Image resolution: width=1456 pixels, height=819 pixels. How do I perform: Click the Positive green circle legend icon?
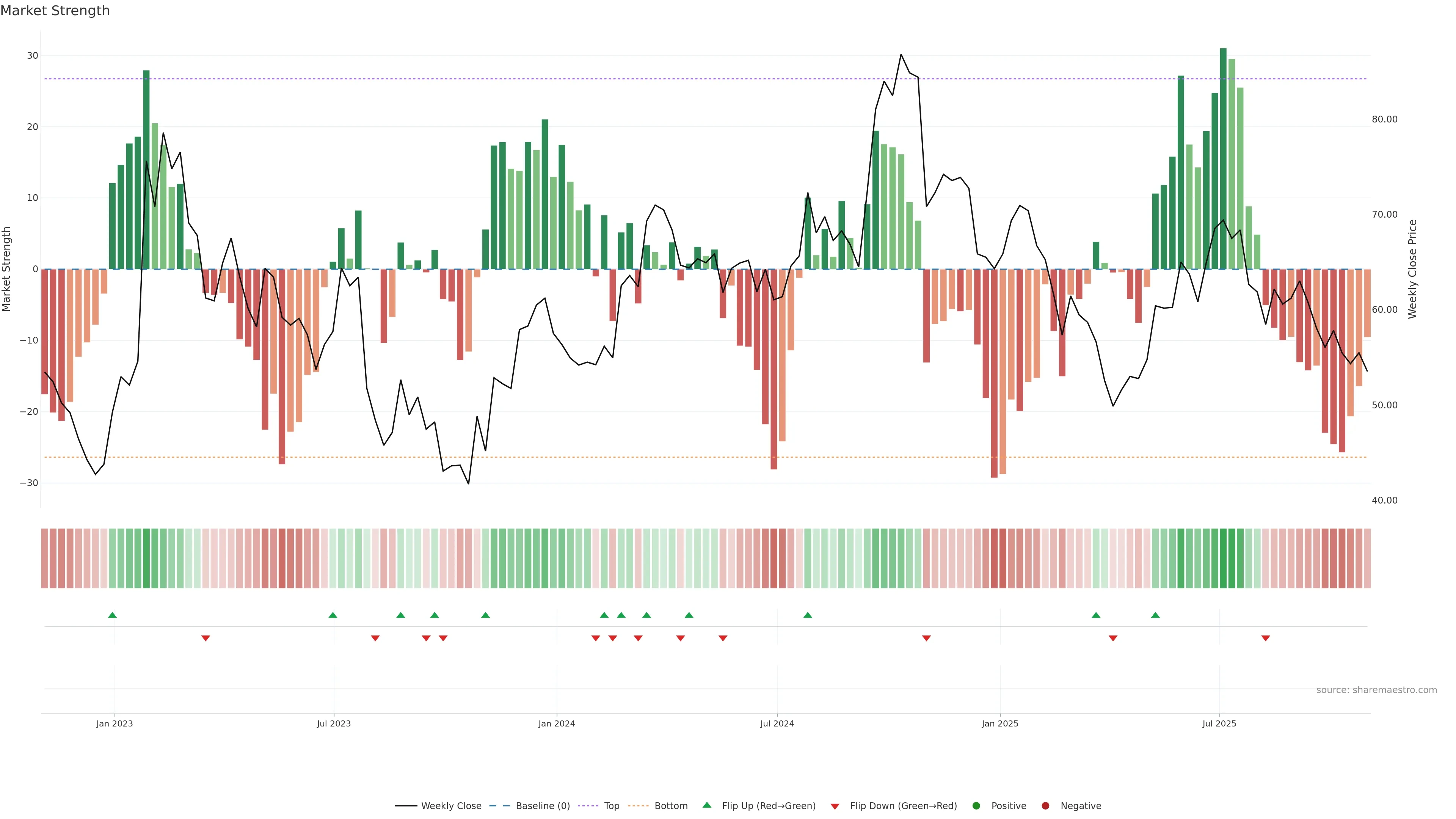(976, 806)
